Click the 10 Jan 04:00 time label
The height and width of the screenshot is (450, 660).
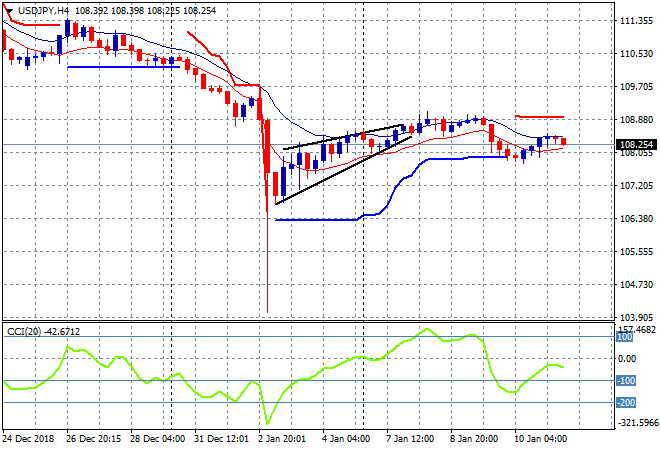tap(540, 439)
